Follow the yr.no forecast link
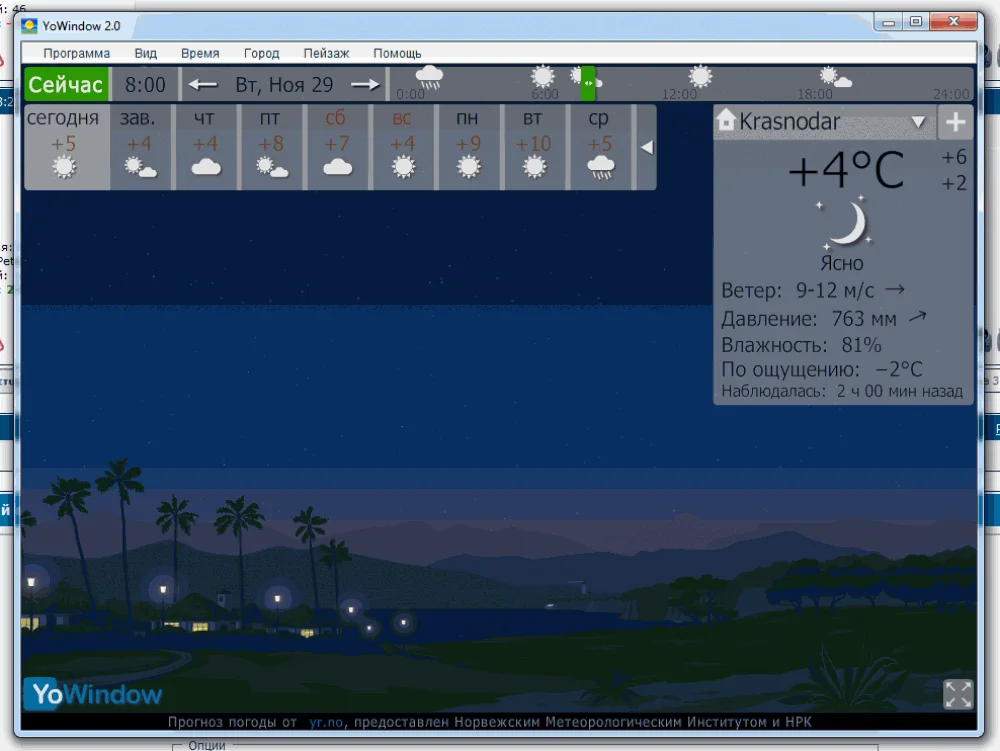This screenshot has height=751, width=1000. pyautogui.click(x=327, y=721)
